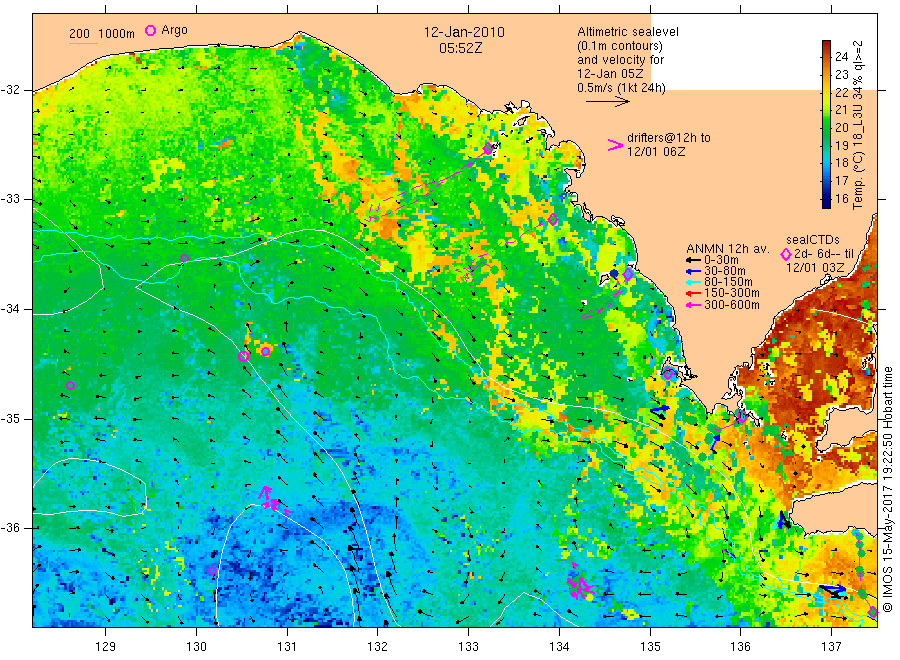Screen dimensions: 900x660
Task: Click the cyan 200m contour legend line
Action: pyautogui.click(x=83, y=43)
